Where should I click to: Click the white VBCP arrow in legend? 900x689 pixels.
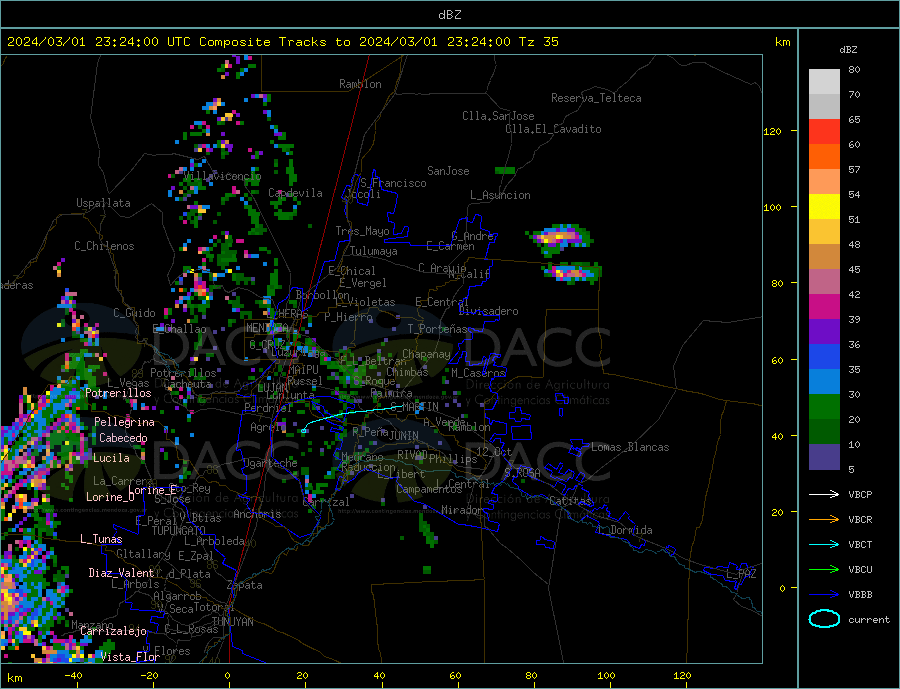click(824, 494)
